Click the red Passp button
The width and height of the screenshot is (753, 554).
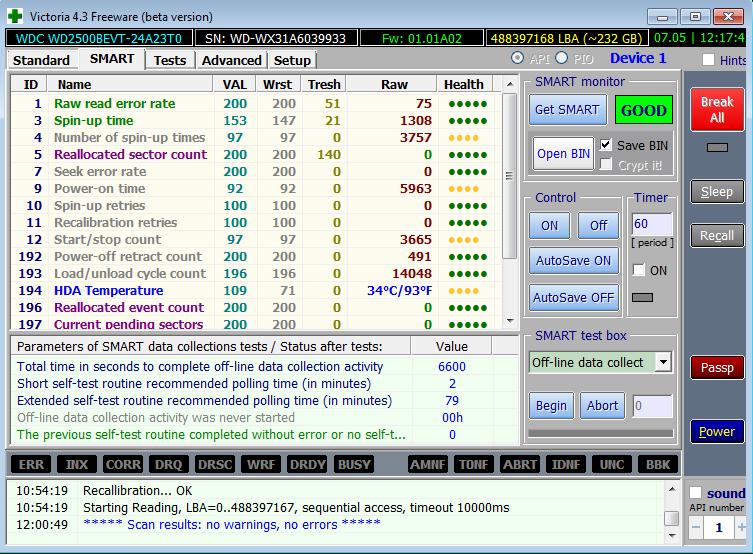tap(717, 368)
